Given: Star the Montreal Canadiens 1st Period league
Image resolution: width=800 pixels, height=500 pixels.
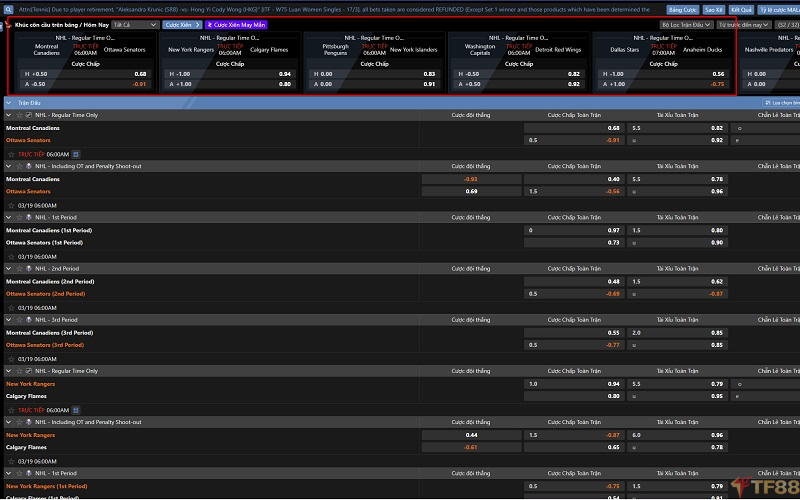Looking at the screenshot, I should [19, 217].
